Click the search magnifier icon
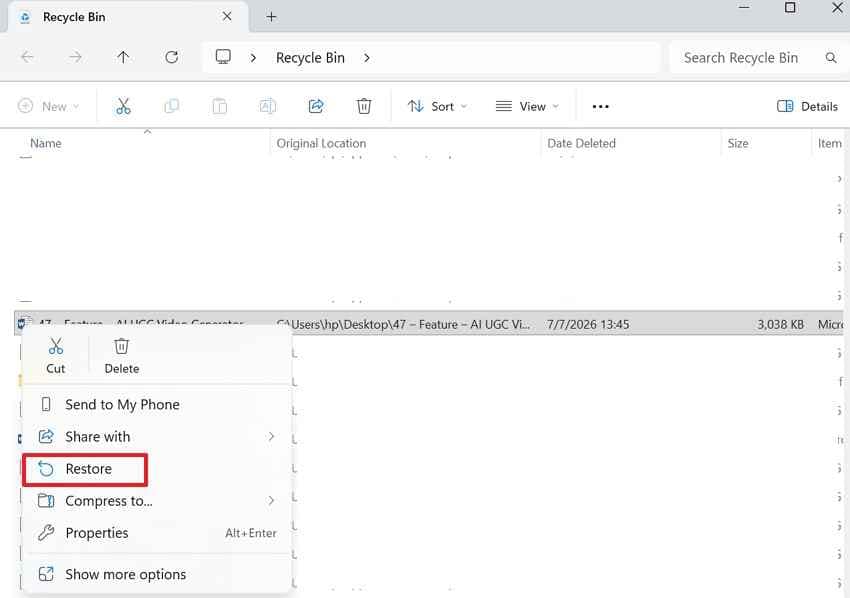The height and width of the screenshot is (598, 850). (830, 57)
